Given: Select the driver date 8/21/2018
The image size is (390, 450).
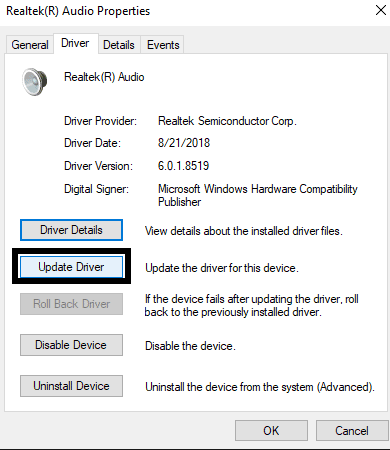Looking at the screenshot, I should coord(184,143).
